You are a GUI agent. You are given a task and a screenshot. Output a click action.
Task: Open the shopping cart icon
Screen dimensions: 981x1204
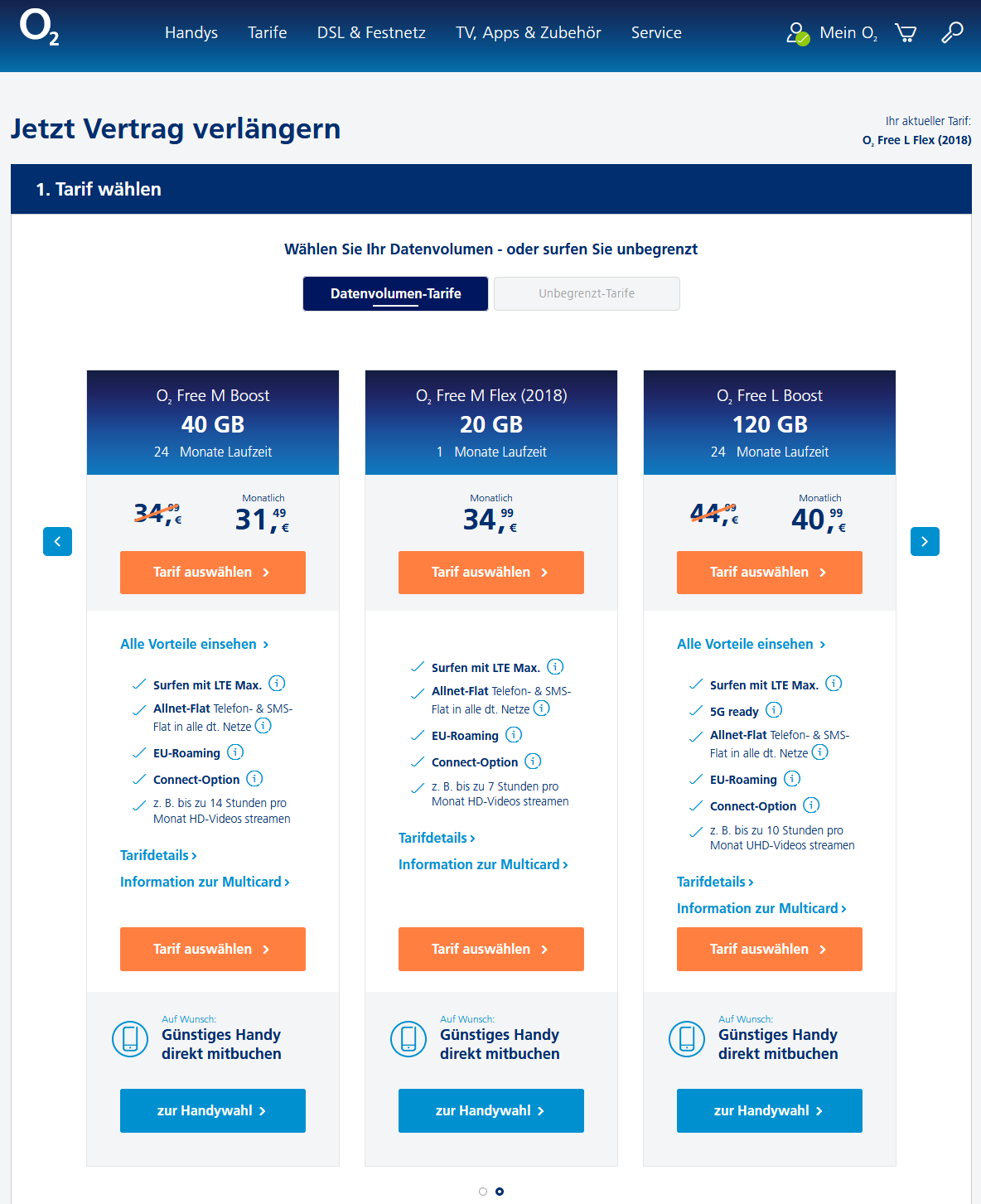(906, 32)
